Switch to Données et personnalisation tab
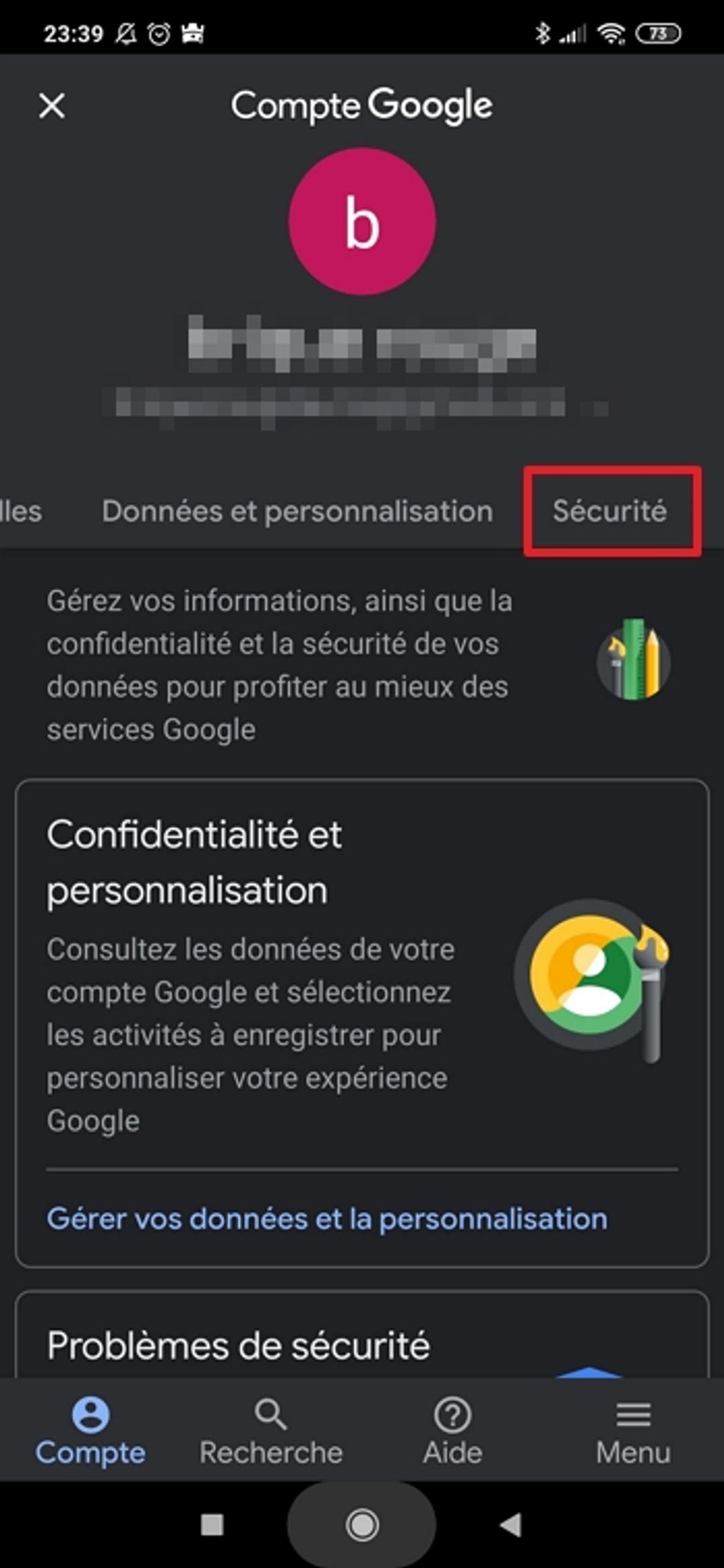The height and width of the screenshot is (1568, 724). pyautogui.click(x=297, y=511)
